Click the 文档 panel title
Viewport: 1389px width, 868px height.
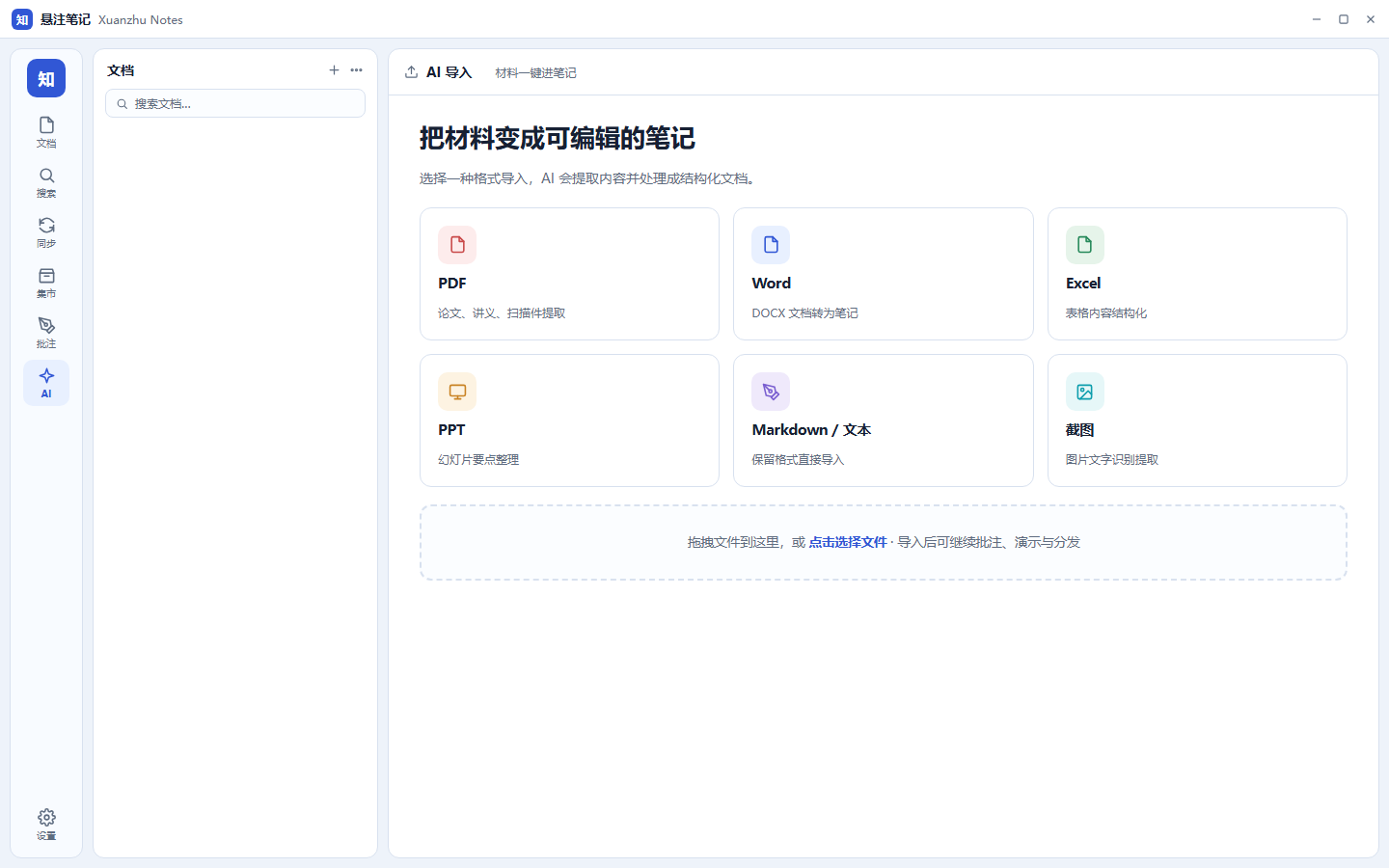pos(121,70)
